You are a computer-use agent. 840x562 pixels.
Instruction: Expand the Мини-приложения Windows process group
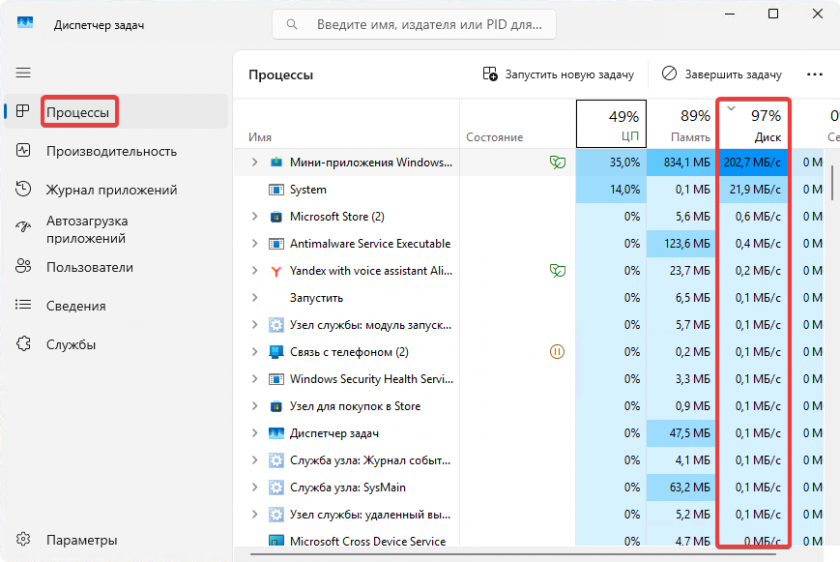point(254,162)
